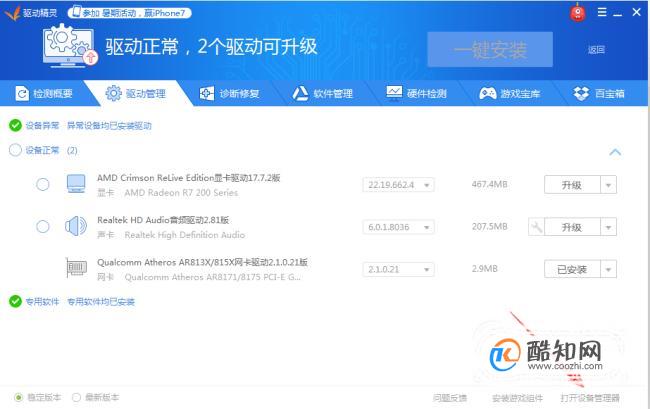Click the 设备正常 (2) label
Image resolution: width=650 pixels, height=409 pixels.
tap(51, 150)
